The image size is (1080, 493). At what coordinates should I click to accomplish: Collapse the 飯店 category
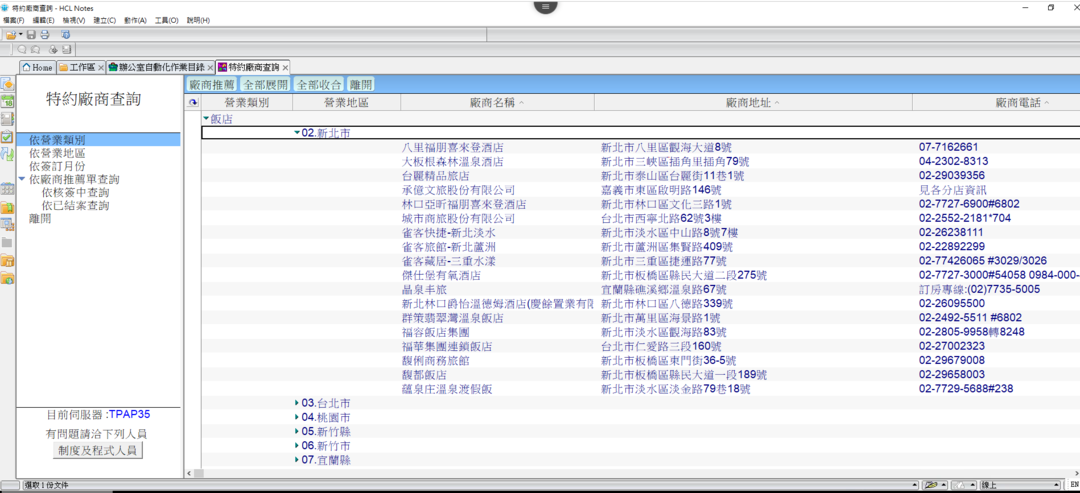tap(206, 118)
